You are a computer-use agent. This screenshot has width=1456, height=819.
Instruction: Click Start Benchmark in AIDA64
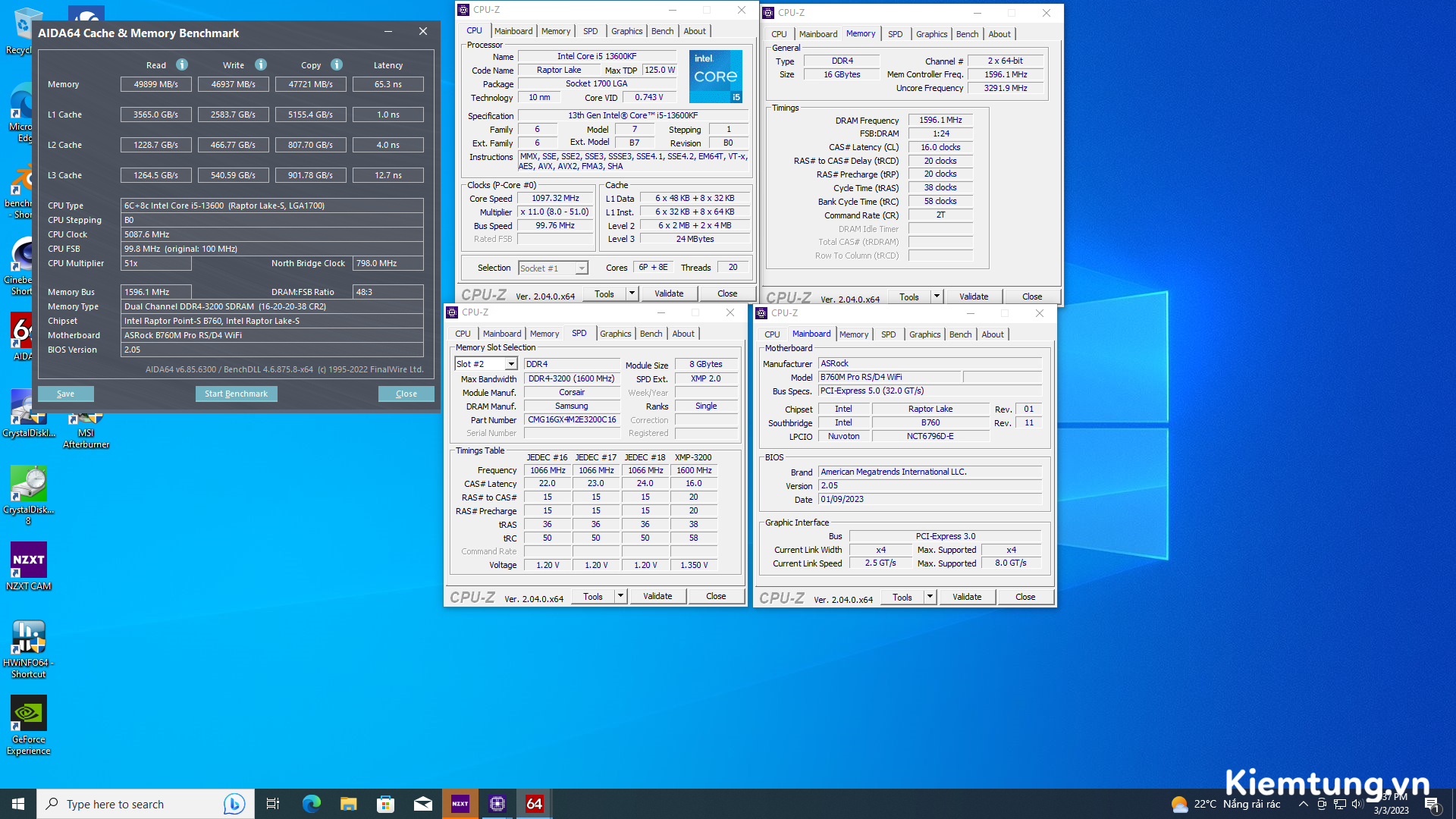coord(236,394)
